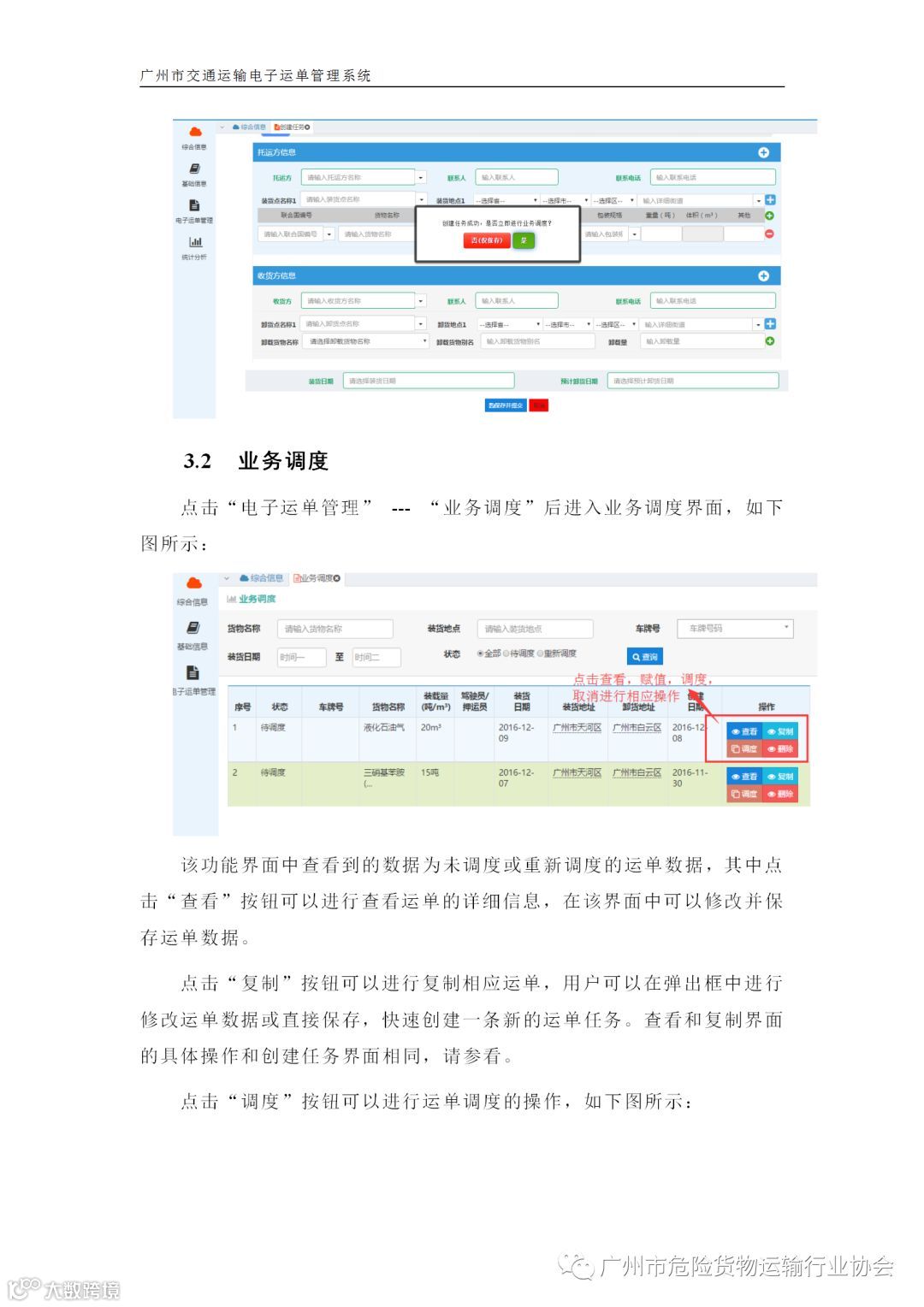Image resolution: width=924 pixels, height=1307 pixels.
Task: Open 选择市 dropdown in 装货地点1 row
Action: (x=566, y=200)
